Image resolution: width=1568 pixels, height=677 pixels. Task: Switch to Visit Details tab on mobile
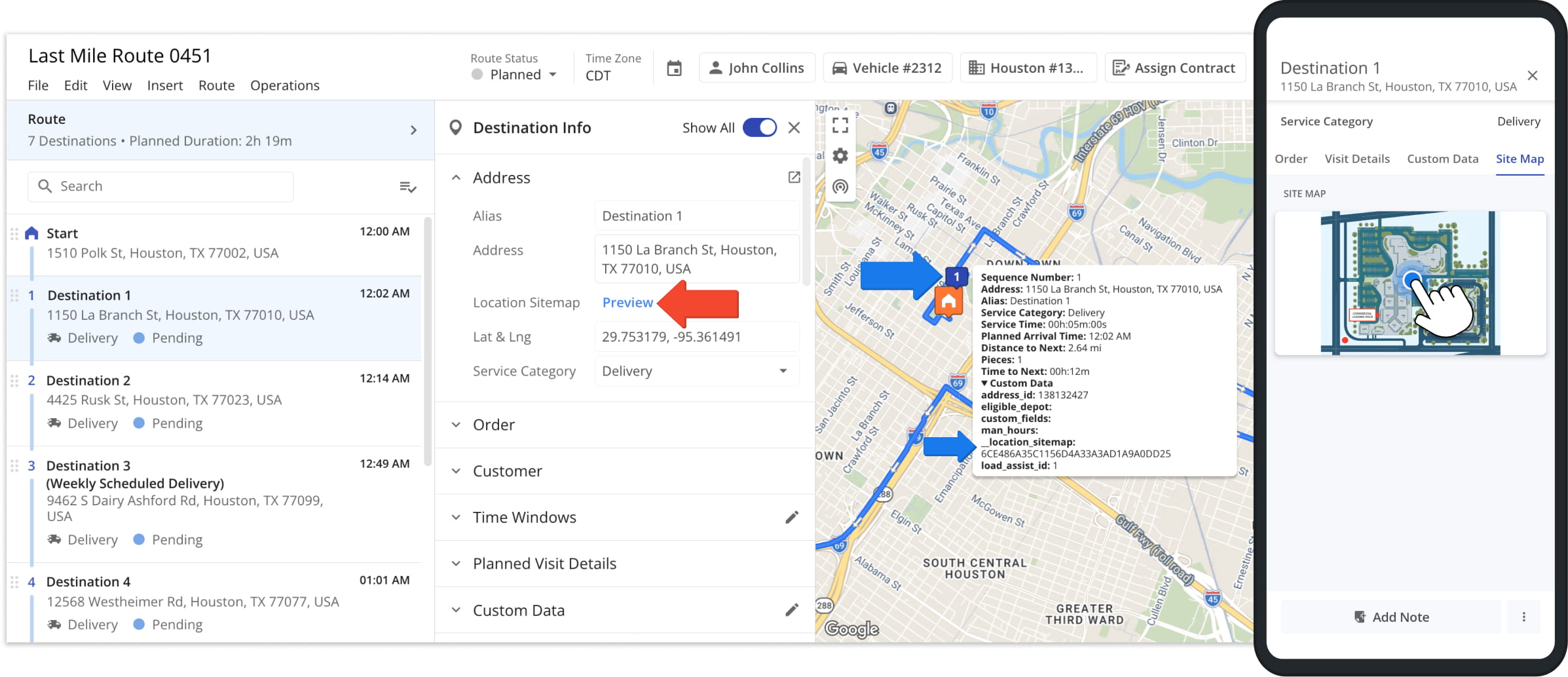(x=1357, y=159)
